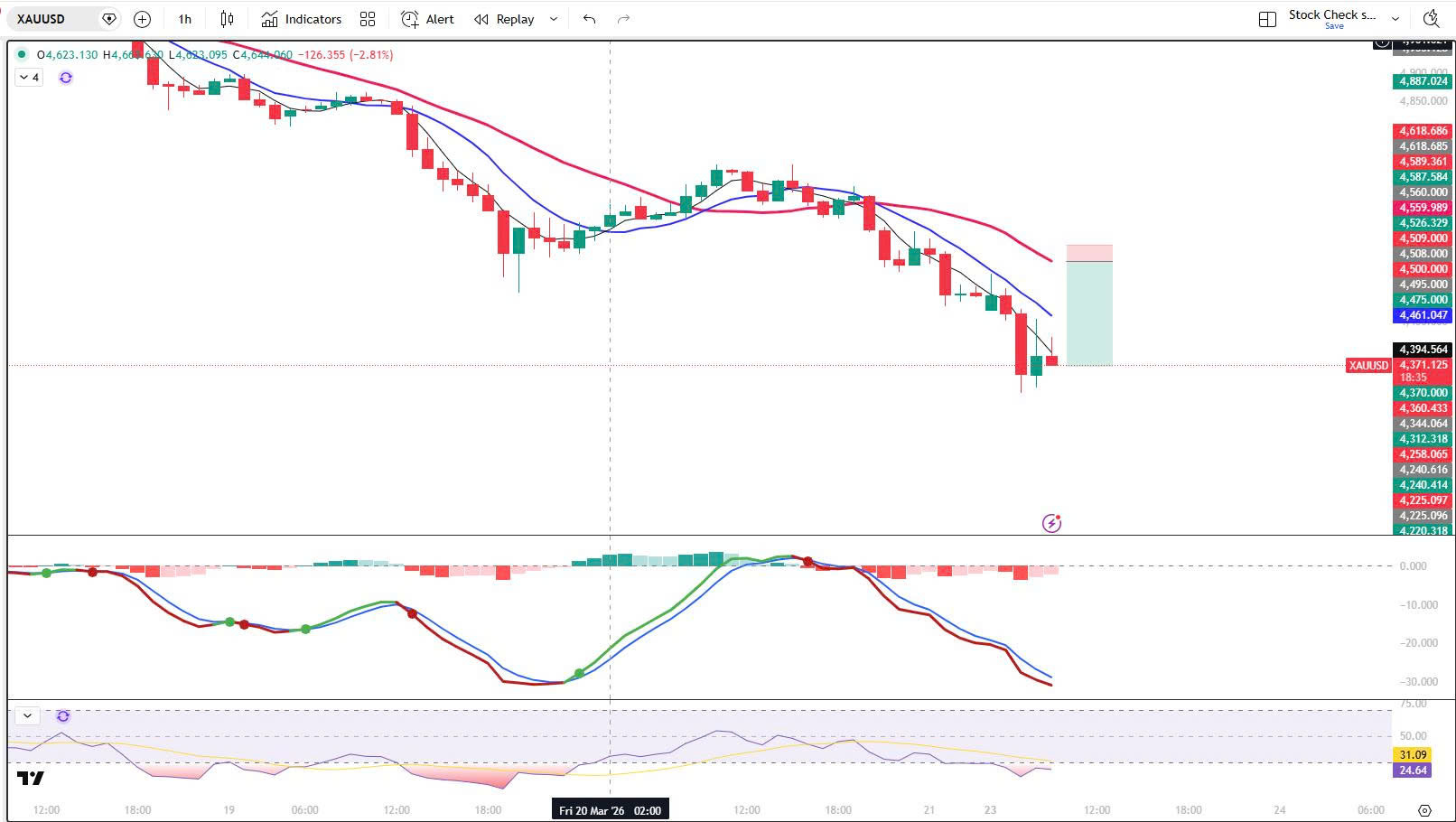This screenshot has width=1456, height=822.
Task: Expand the layout name dropdown arrow
Action: [x=1395, y=19]
